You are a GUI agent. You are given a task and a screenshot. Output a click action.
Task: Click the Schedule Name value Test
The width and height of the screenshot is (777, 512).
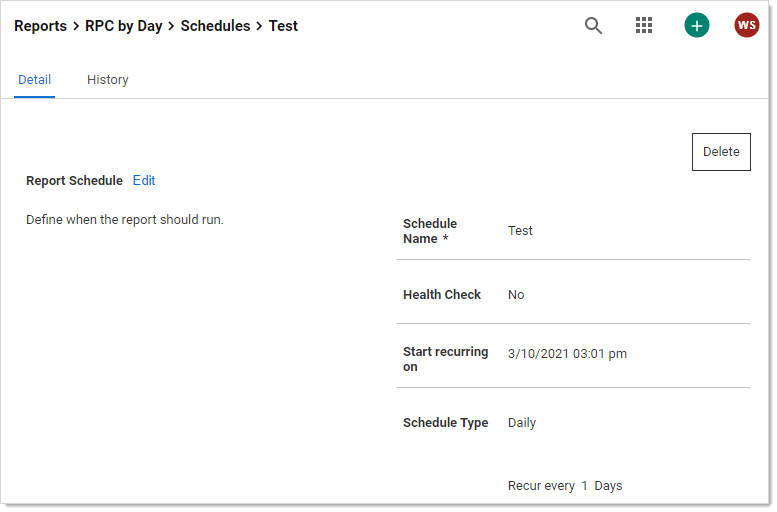[520, 231]
